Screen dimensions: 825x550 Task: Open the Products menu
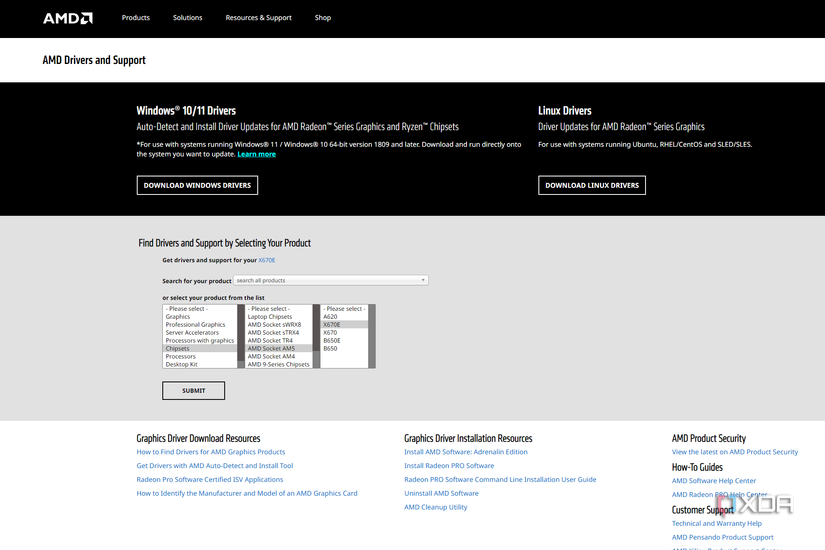(x=136, y=18)
